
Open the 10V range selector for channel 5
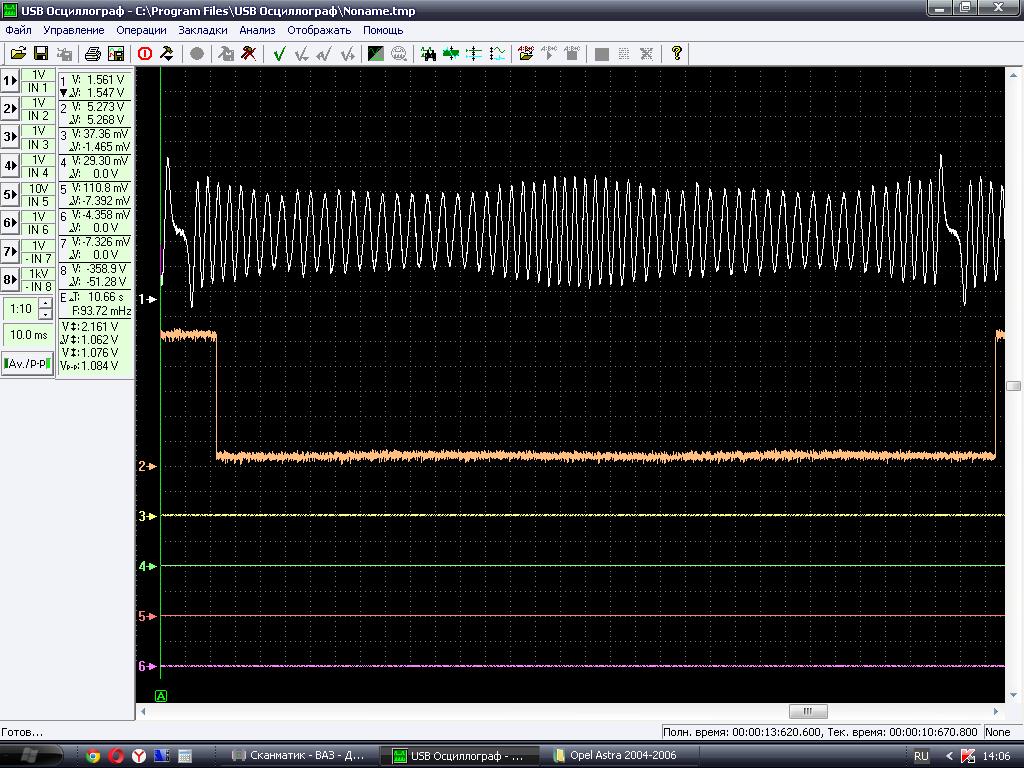click(x=39, y=189)
